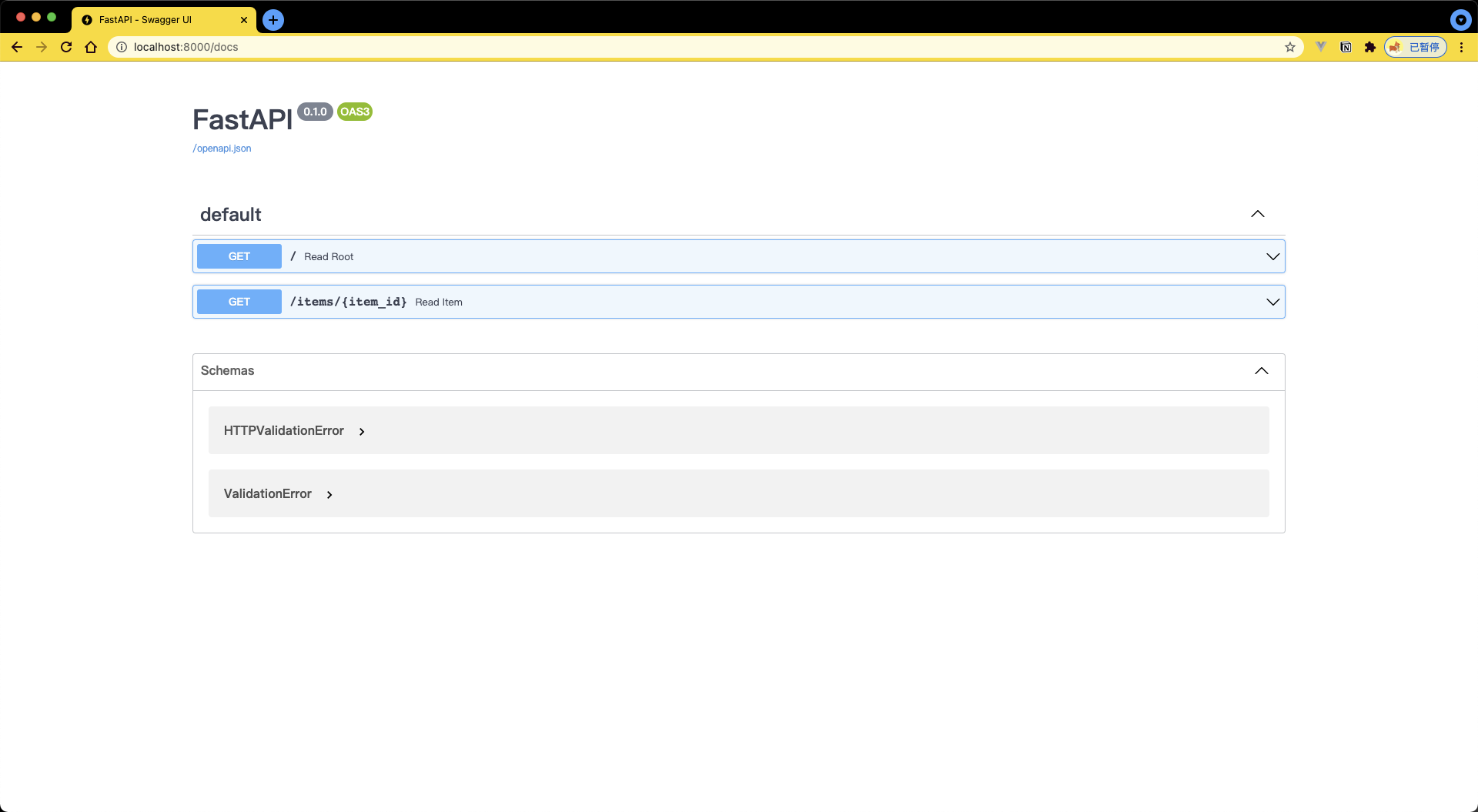Click the Read Item summary text
The image size is (1478, 812).
[x=439, y=302]
